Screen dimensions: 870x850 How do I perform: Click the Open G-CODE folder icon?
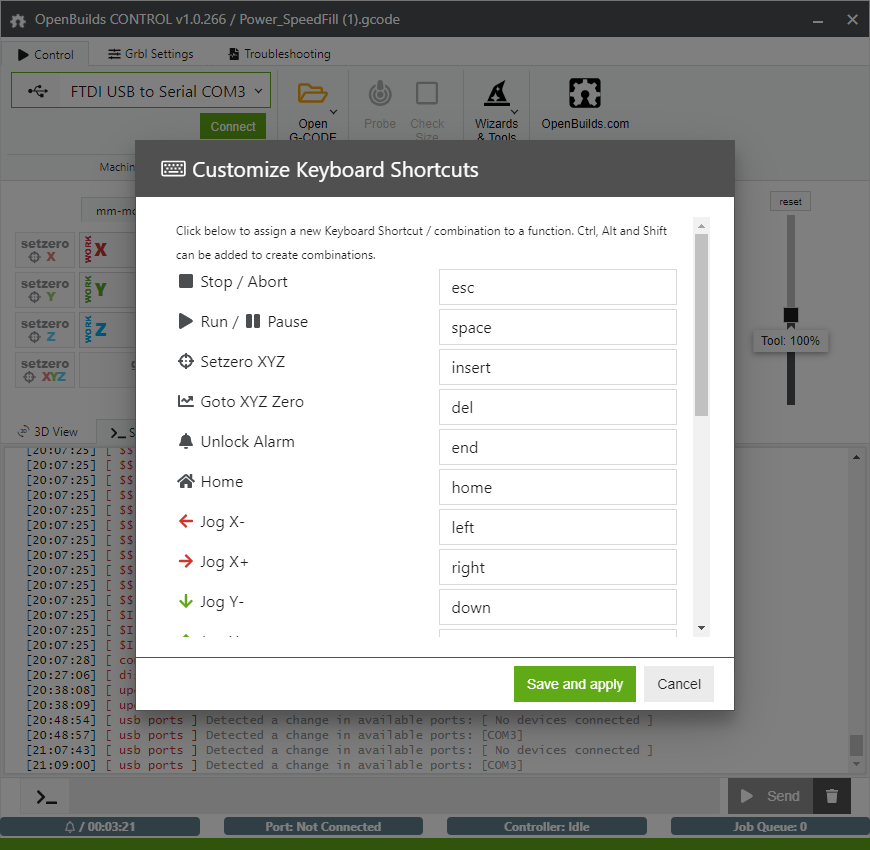pos(313,94)
